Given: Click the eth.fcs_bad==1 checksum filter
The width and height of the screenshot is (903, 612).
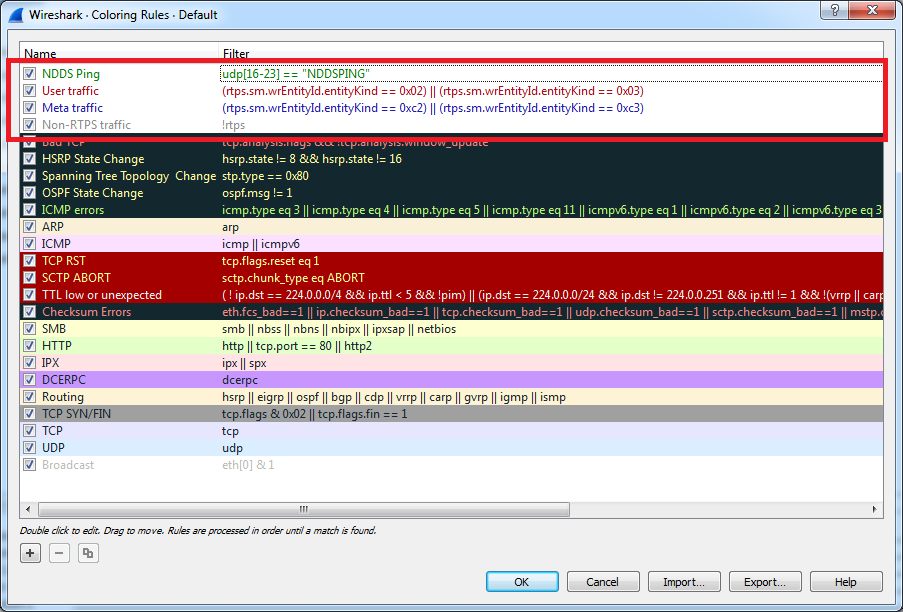Looking at the screenshot, I should [552, 312].
